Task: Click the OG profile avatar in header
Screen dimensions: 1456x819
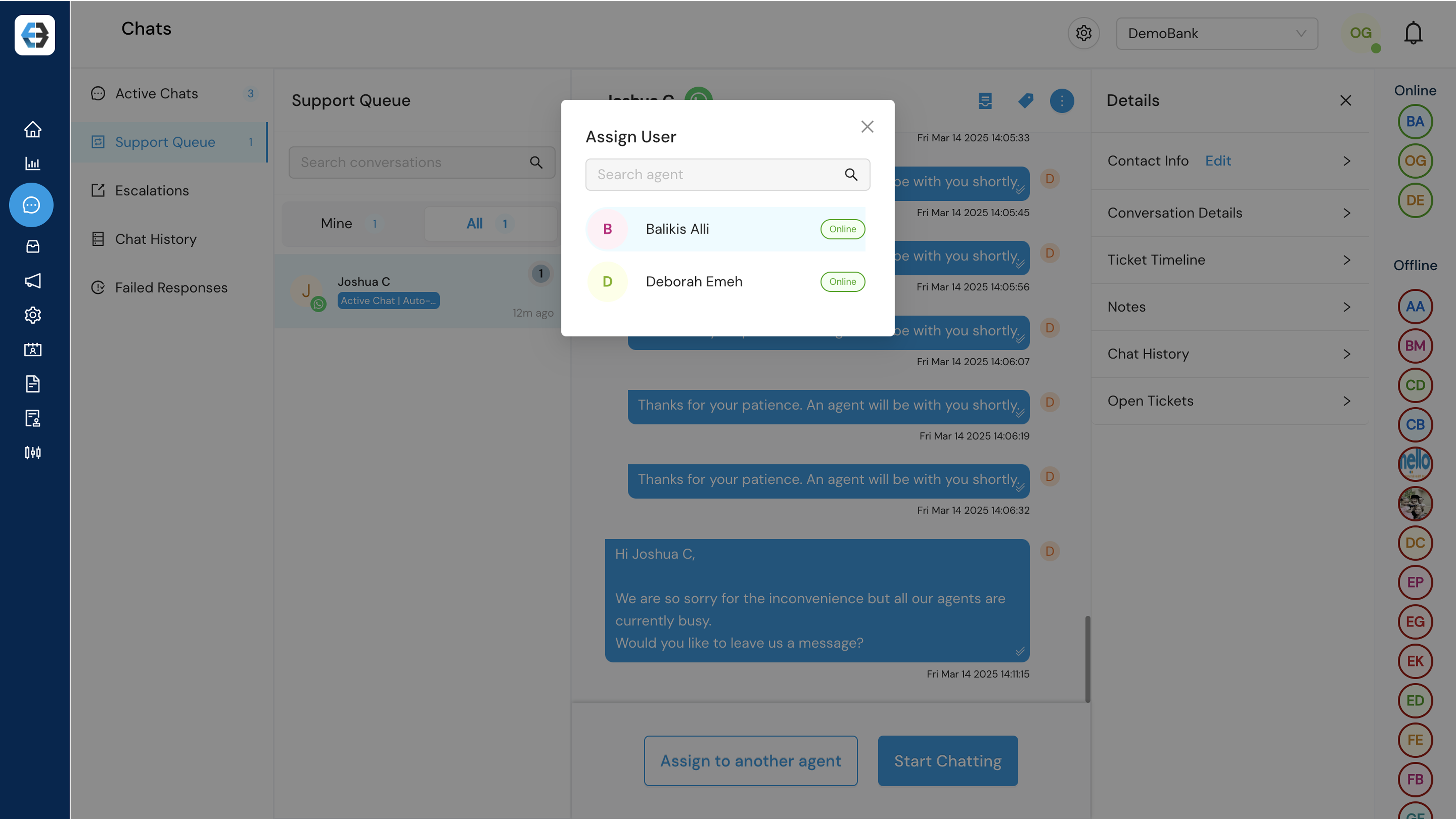Action: 1360,33
